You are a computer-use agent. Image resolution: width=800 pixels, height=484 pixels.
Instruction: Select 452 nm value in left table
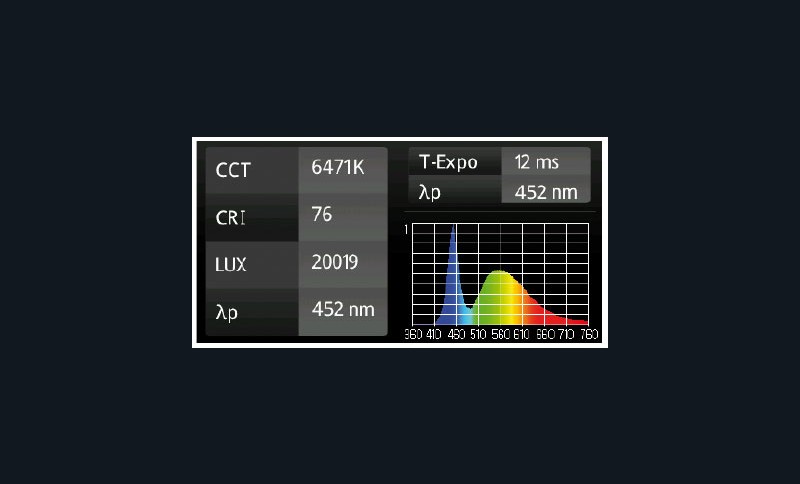342,309
